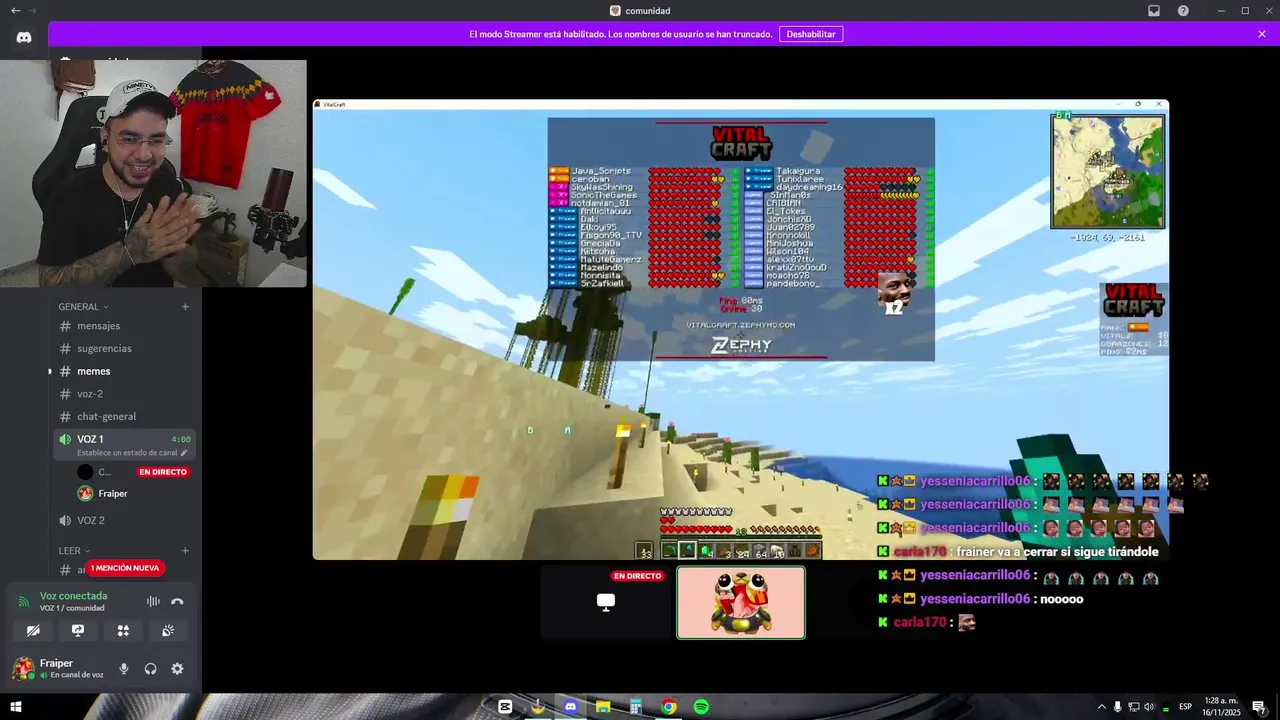Click 'Establece un estado de canal' text
Image resolution: width=1280 pixels, height=720 pixels.
click(x=127, y=453)
